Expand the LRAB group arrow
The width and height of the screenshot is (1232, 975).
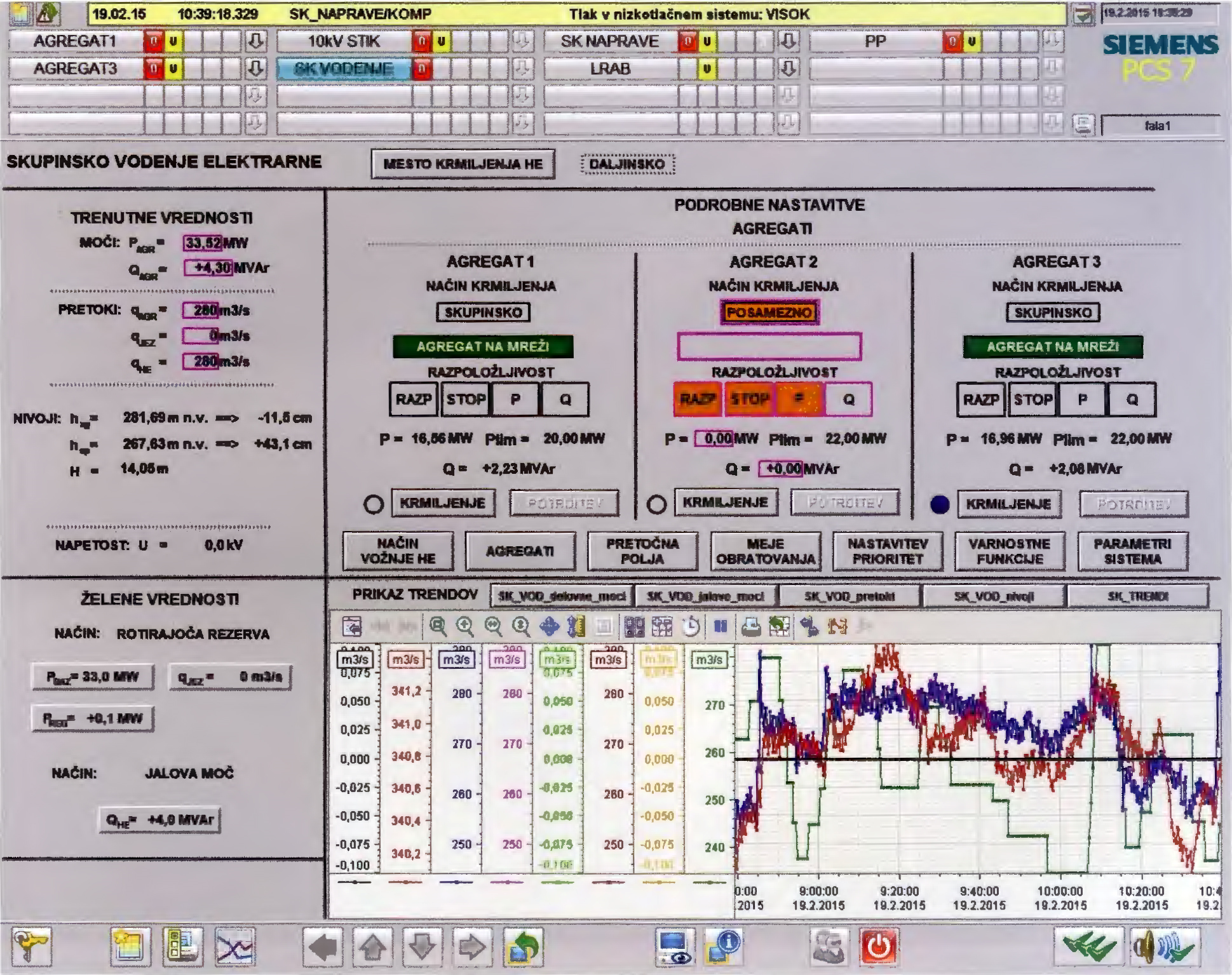(x=788, y=69)
